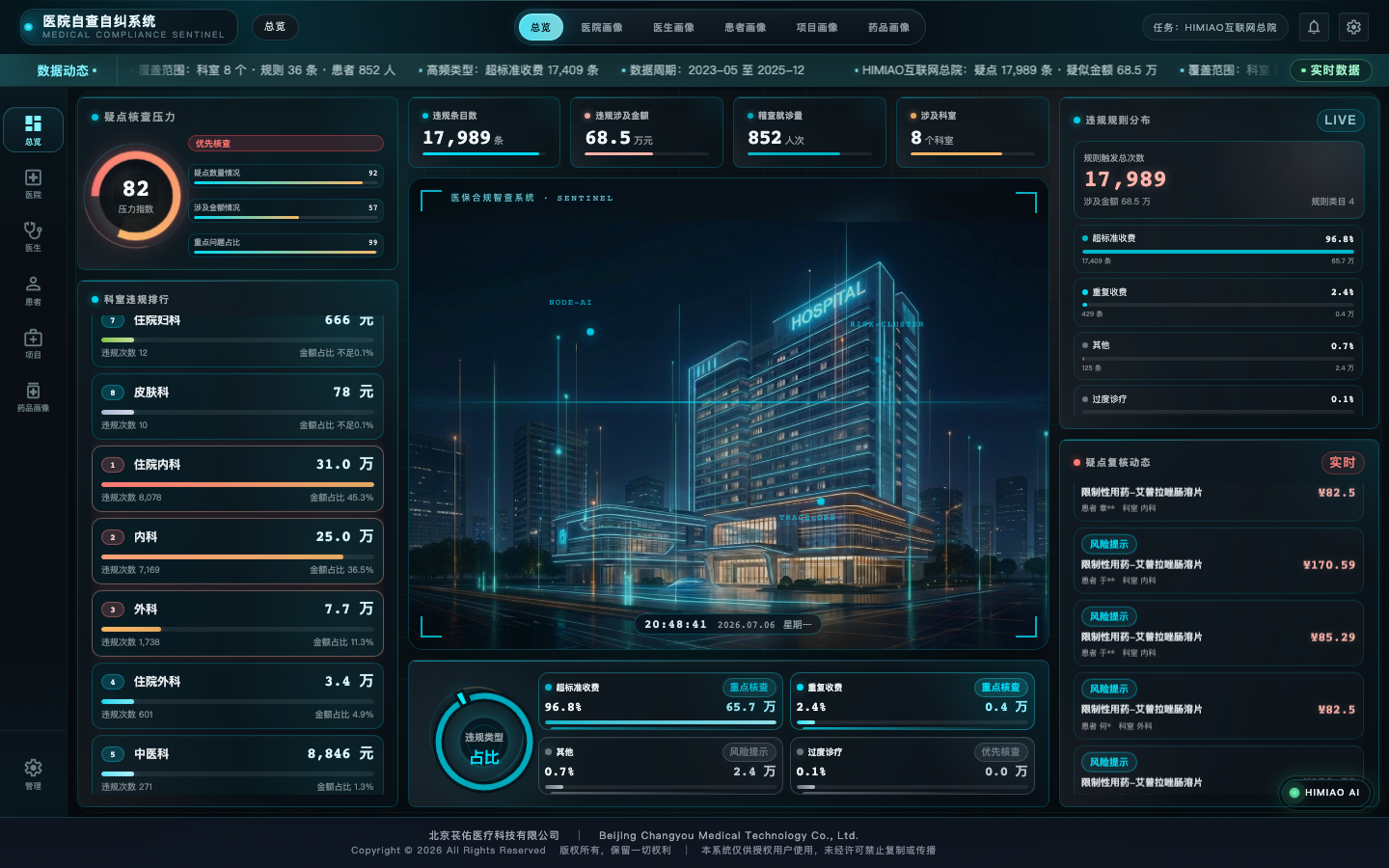Expand the 住院内科 department ranking row
The height and width of the screenshot is (868, 1389).
(x=237, y=479)
